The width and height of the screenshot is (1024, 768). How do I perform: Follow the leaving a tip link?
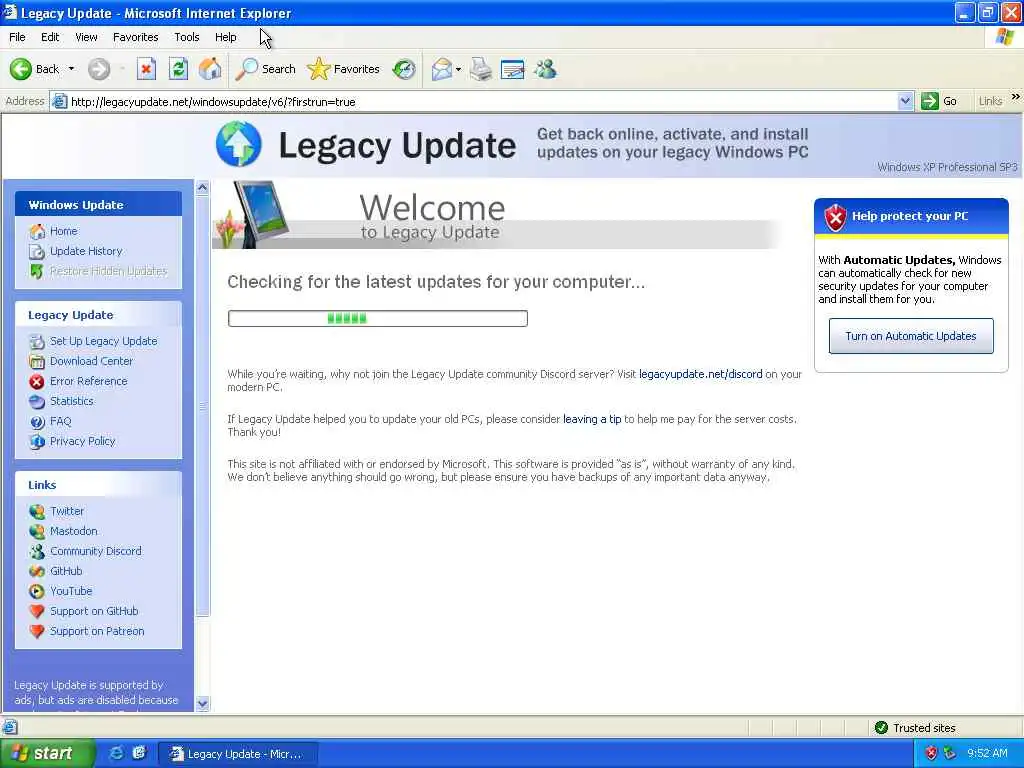click(592, 419)
